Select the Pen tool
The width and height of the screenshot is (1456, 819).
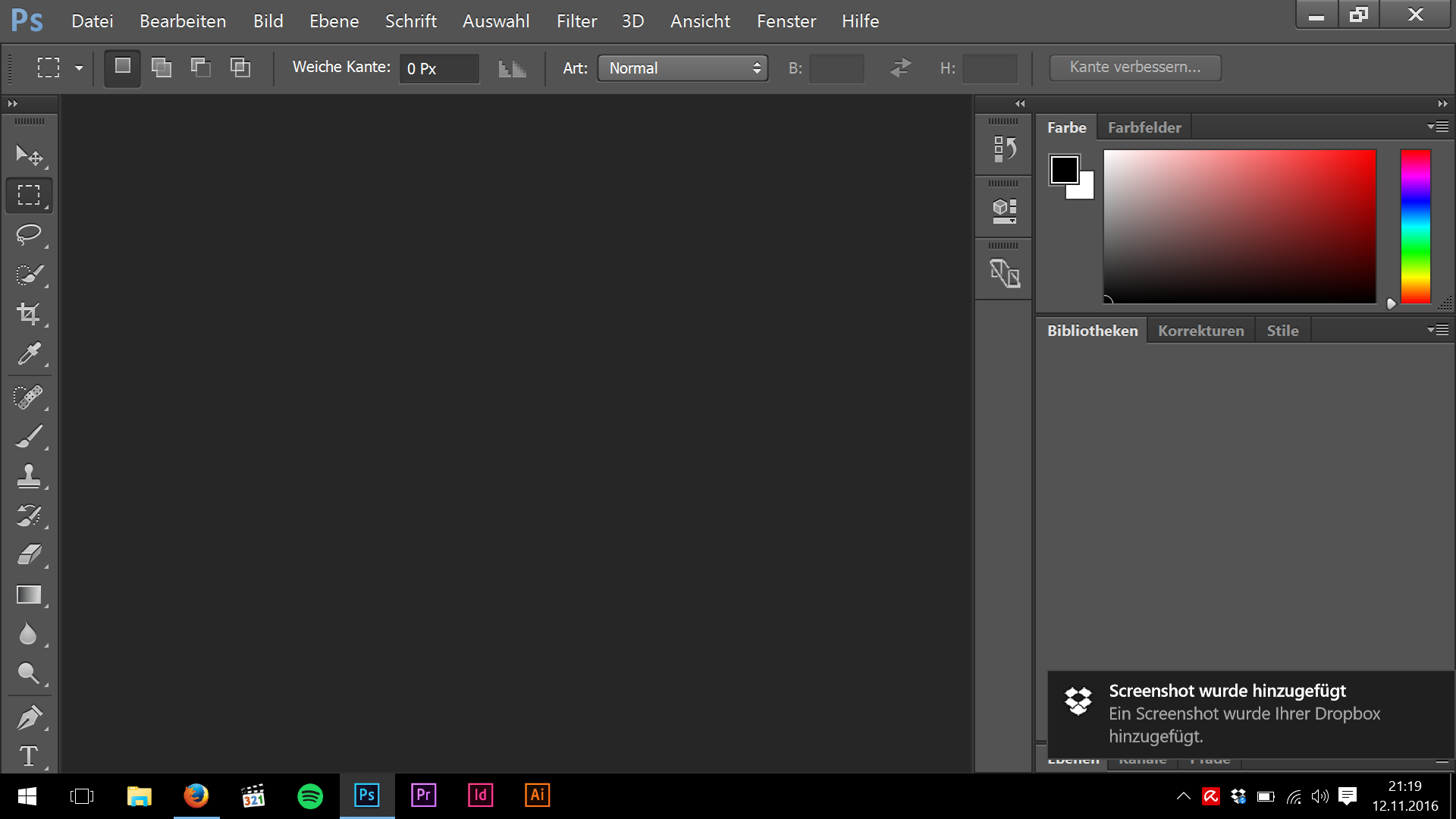29,717
